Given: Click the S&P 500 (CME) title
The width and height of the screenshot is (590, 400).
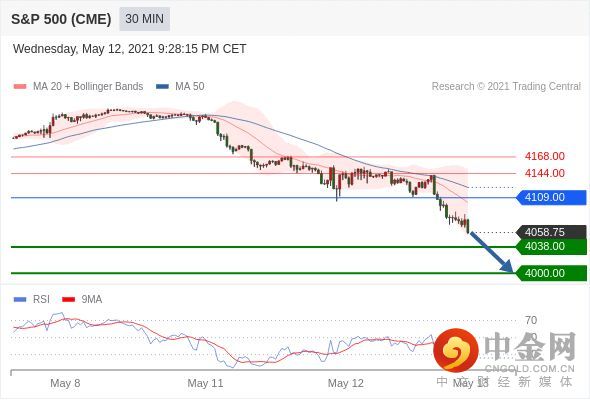Looking at the screenshot, I should coord(61,19).
